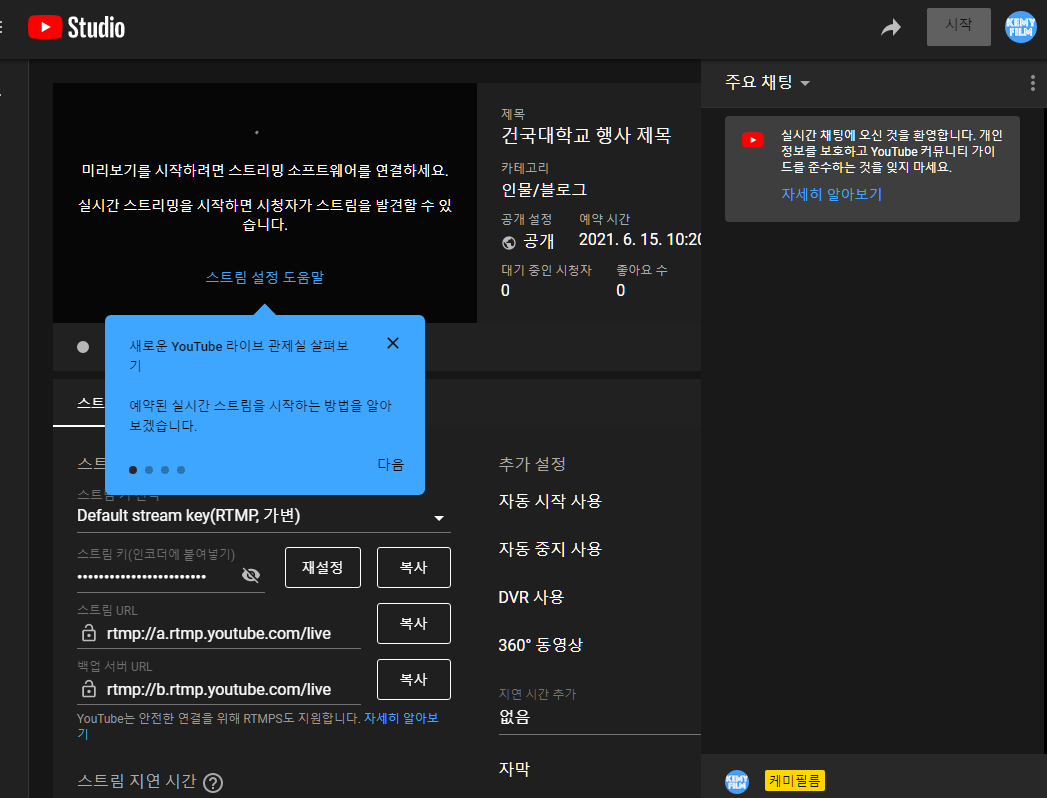Viewport: 1047px width, 798px height.
Task: Open the share arrow icon
Action: pyautogui.click(x=891, y=27)
